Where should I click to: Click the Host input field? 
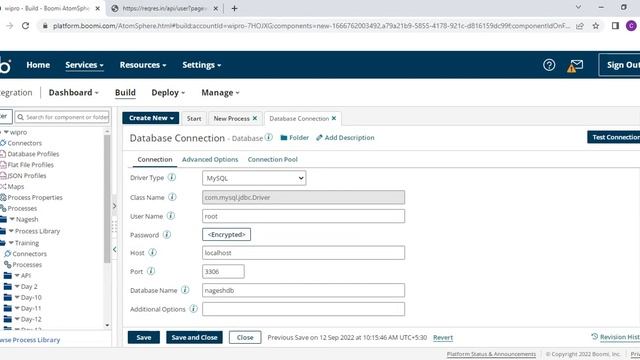click(303, 253)
